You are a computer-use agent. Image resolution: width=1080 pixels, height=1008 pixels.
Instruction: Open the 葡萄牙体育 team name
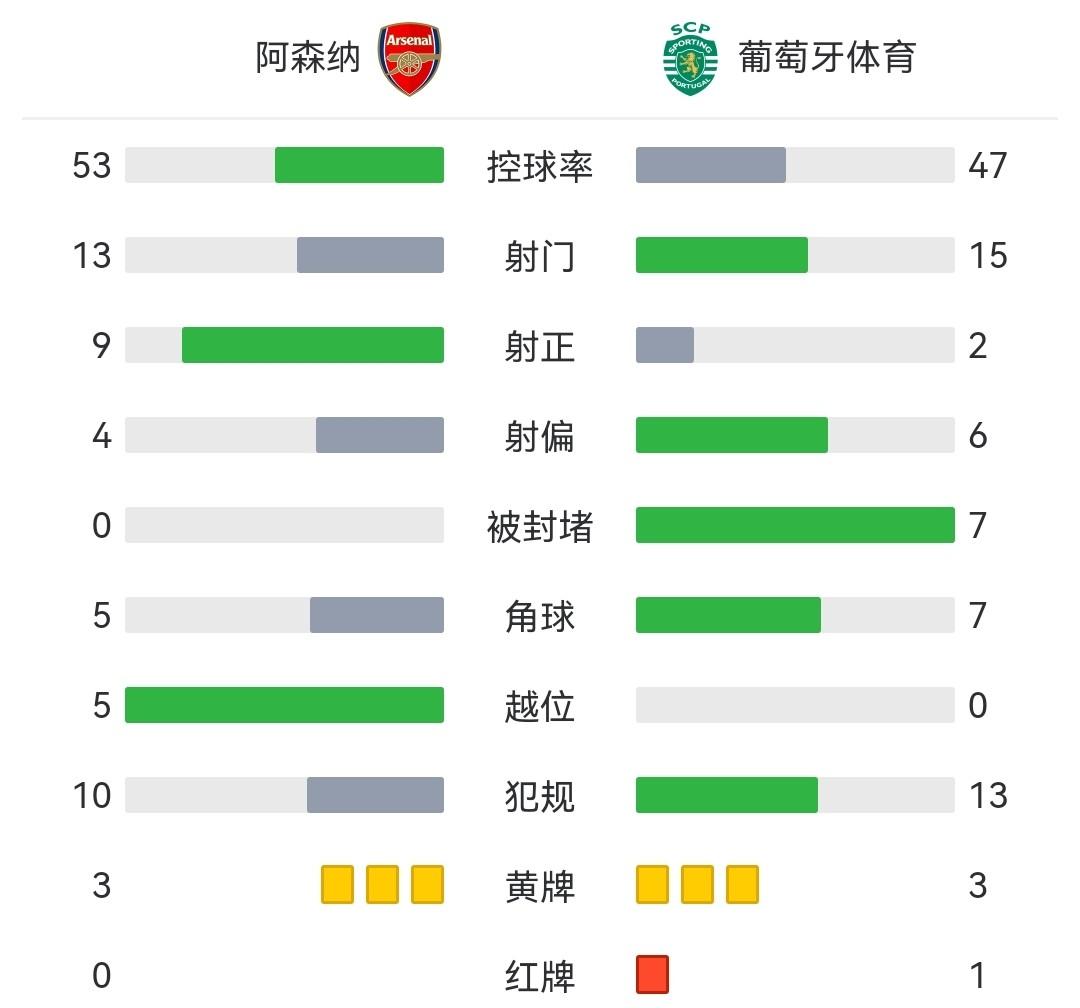click(827, 57)
